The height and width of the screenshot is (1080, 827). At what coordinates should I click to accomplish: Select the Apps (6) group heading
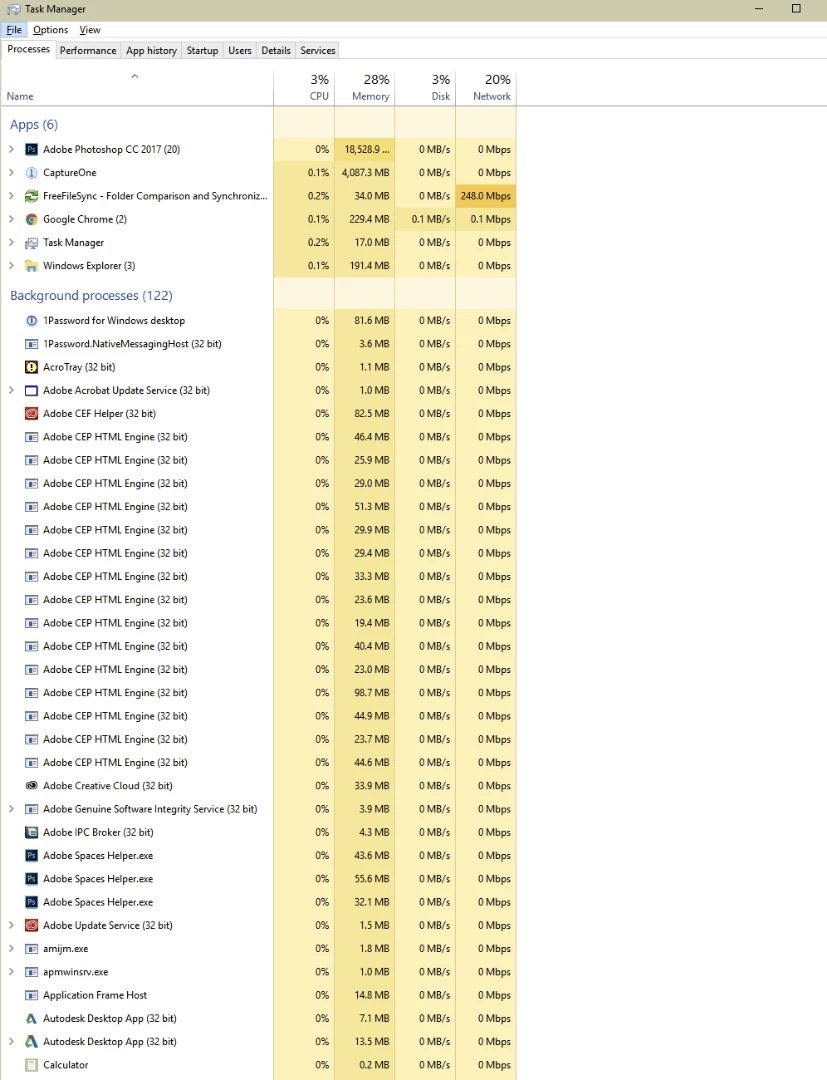pos(34,125)
